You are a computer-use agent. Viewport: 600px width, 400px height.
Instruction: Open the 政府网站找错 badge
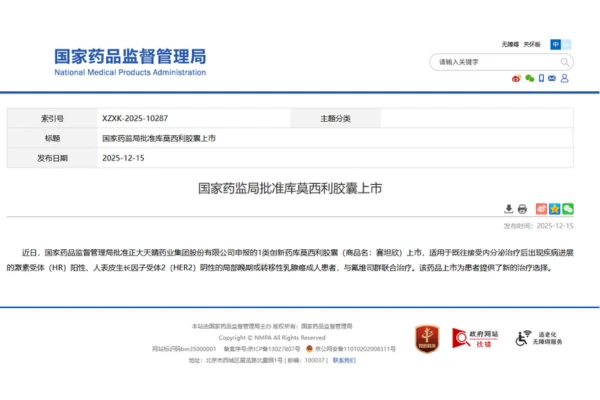point(474,338)
